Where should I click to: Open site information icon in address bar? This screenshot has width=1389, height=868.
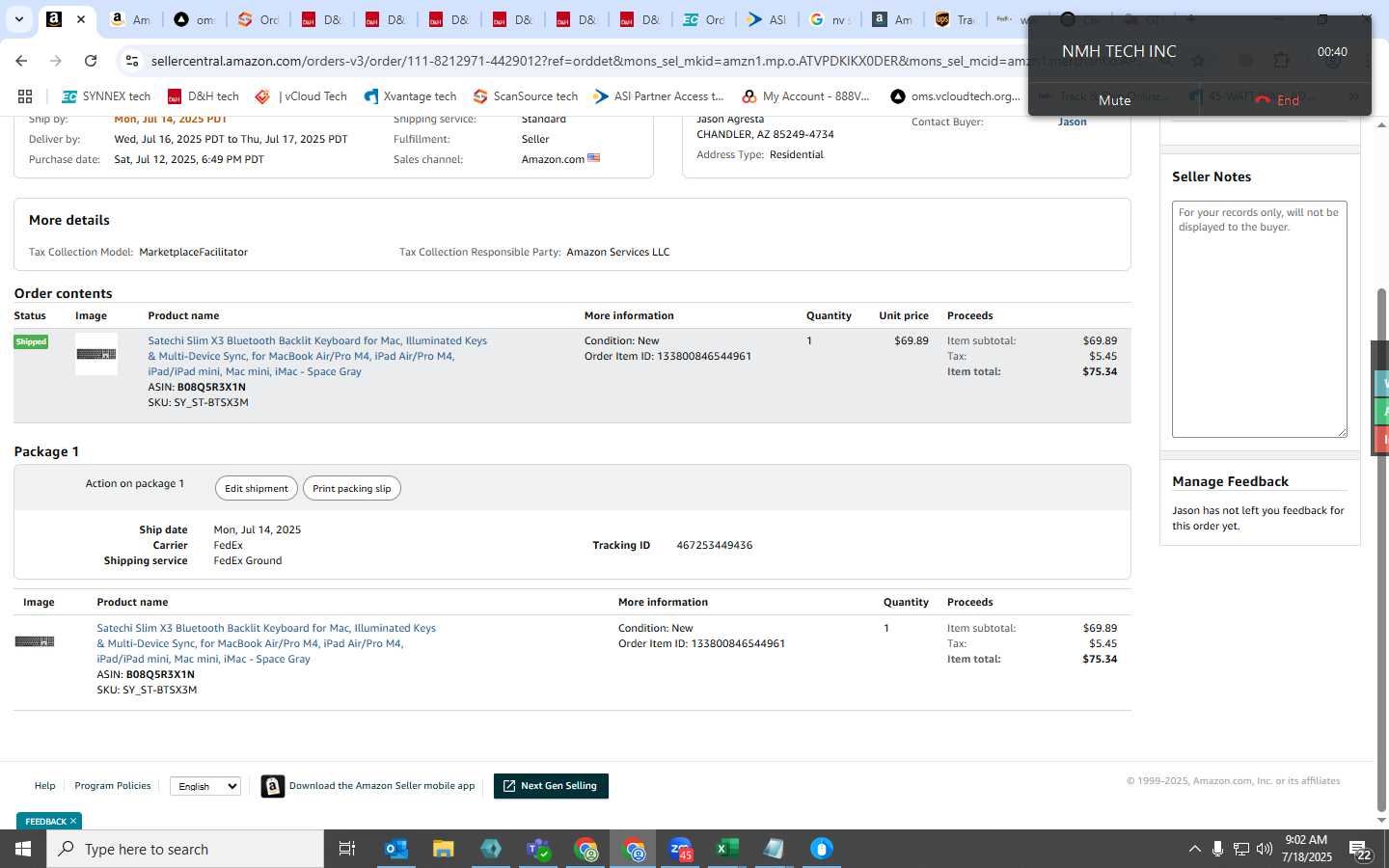[132, 61]
